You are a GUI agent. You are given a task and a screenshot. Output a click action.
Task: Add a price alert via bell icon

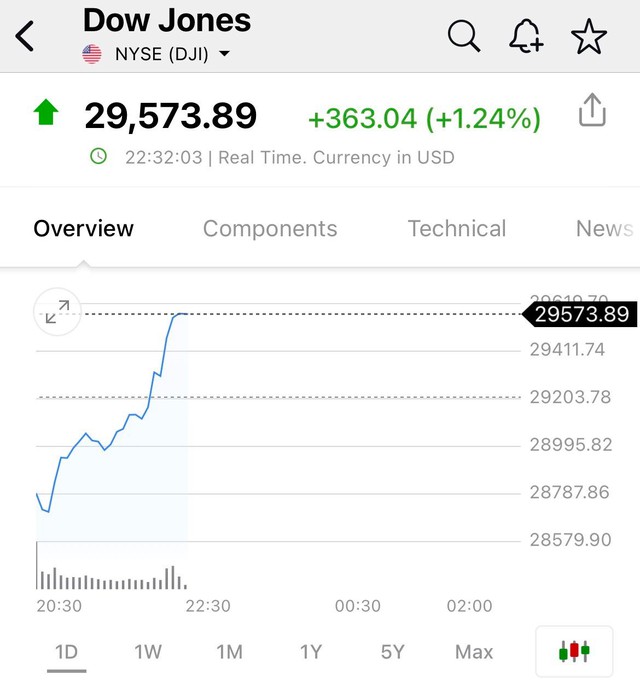tap(526, 36)
